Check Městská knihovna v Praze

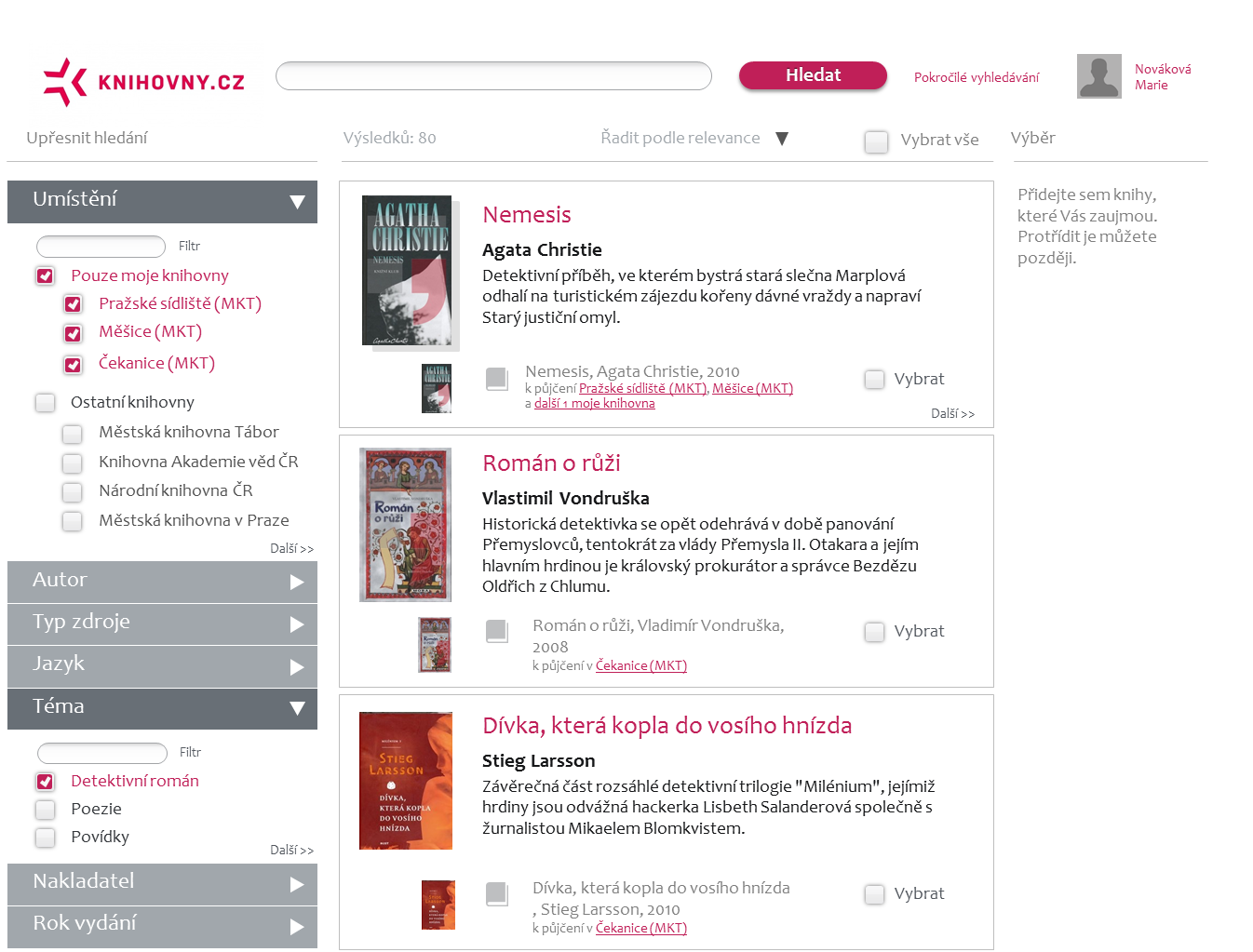[73, 521]
